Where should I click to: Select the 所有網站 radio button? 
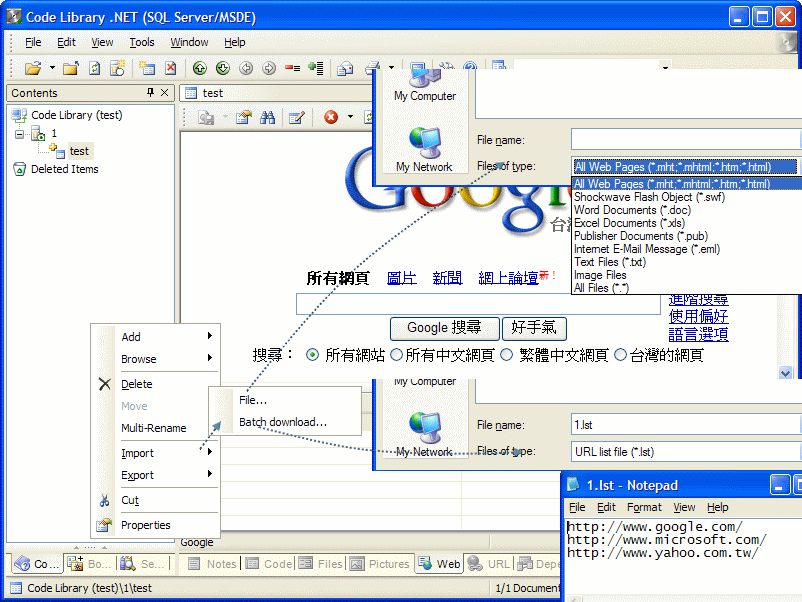pos(313,354)
